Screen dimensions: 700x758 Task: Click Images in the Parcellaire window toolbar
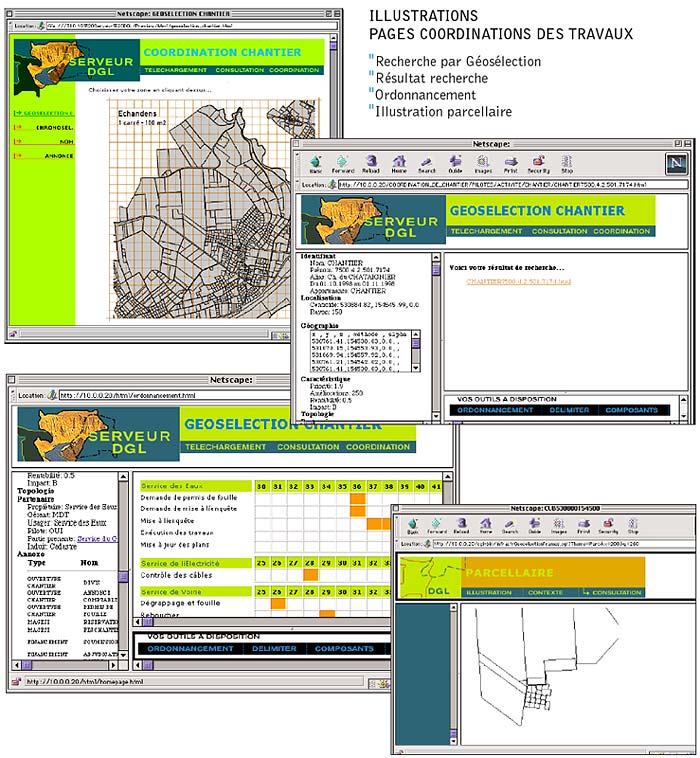[x=559, y=526]
